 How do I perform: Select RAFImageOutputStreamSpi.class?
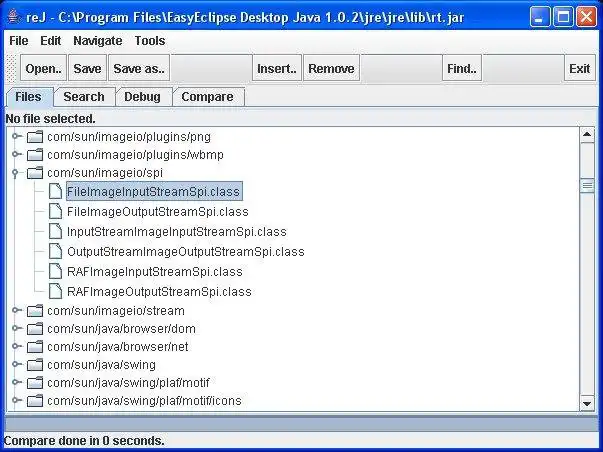pos(159,292)
